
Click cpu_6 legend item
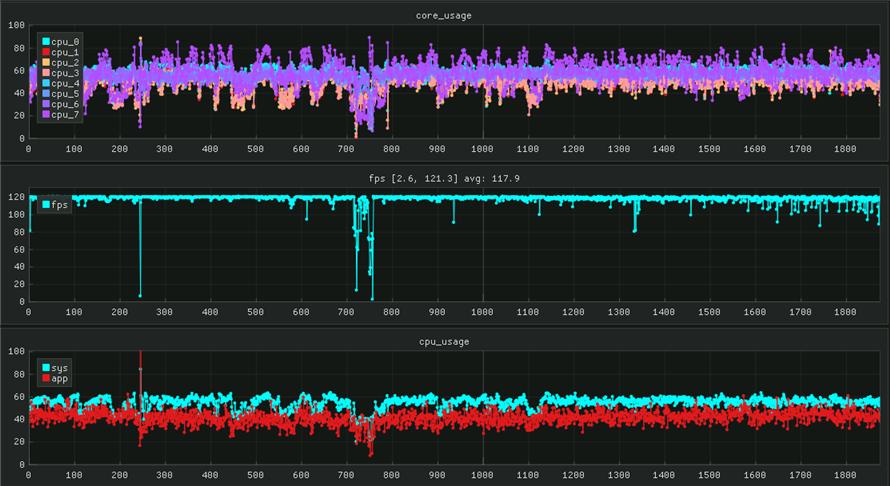pyautogui.click(x=64, y=105)
